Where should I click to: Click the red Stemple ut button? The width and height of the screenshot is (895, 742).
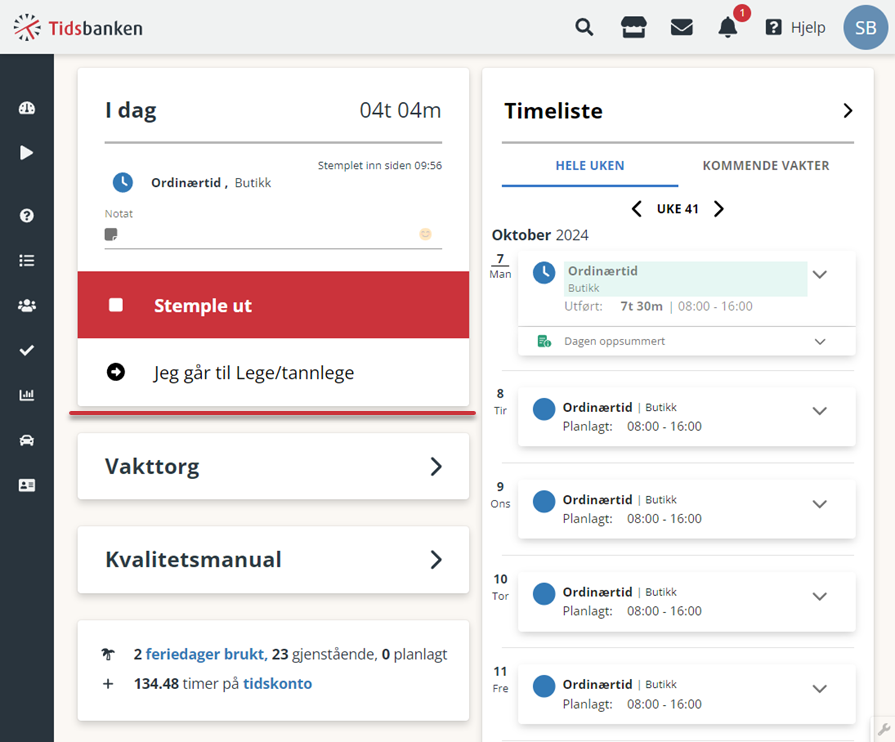[x=273, y=305]
